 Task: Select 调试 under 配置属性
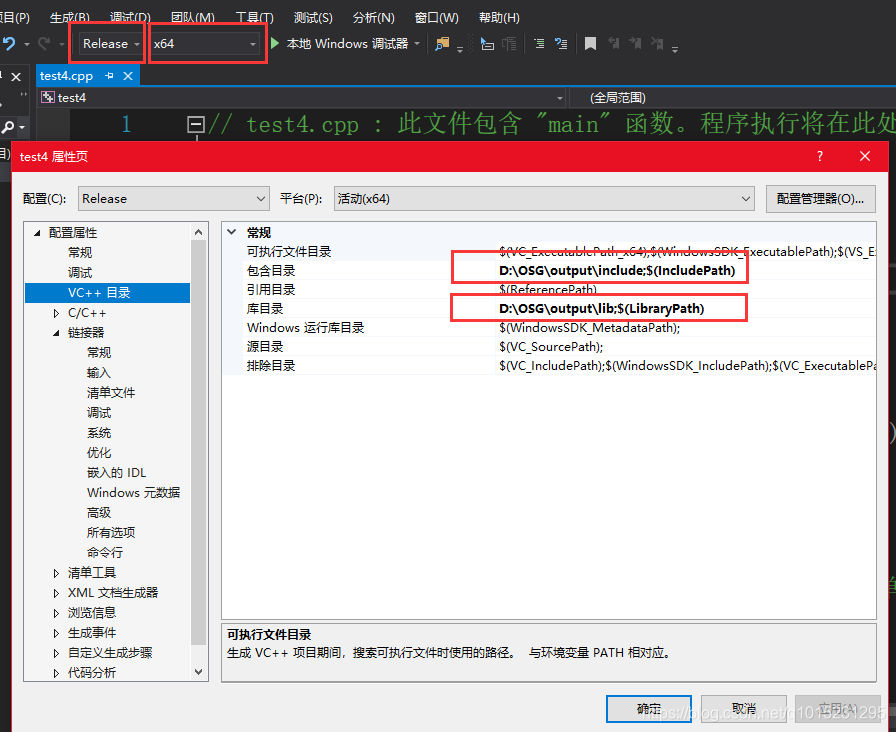[80, 273]
